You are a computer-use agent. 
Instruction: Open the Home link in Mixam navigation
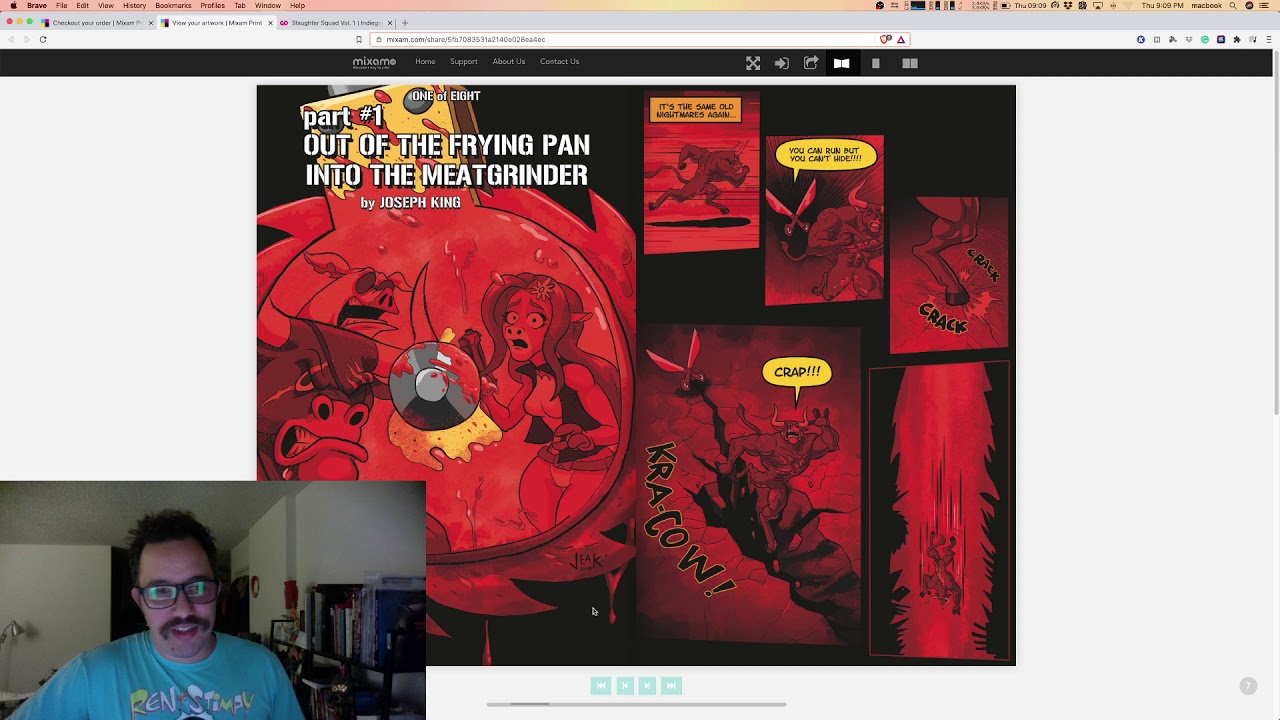pyautogui.click(x=425, y=62)
